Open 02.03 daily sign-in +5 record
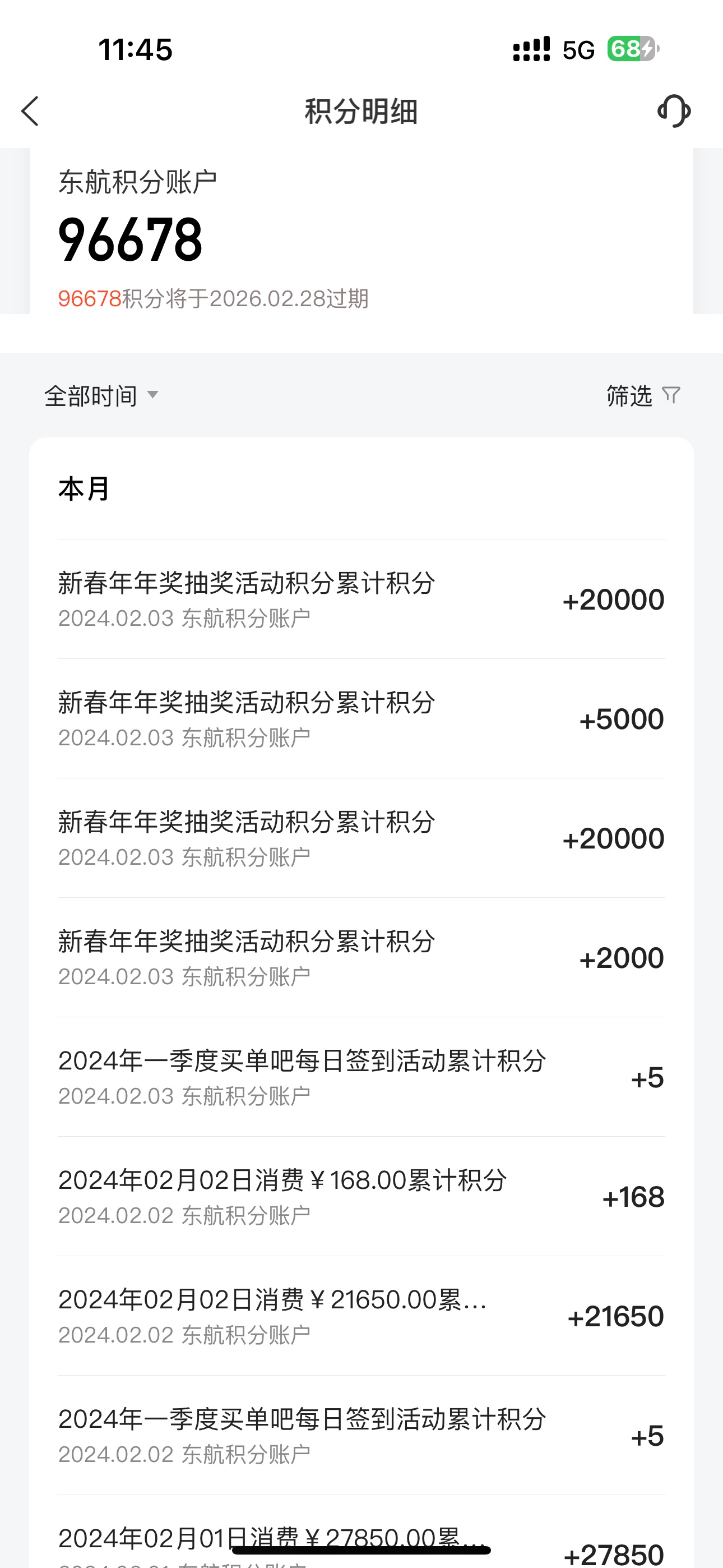 (361, 1076)
